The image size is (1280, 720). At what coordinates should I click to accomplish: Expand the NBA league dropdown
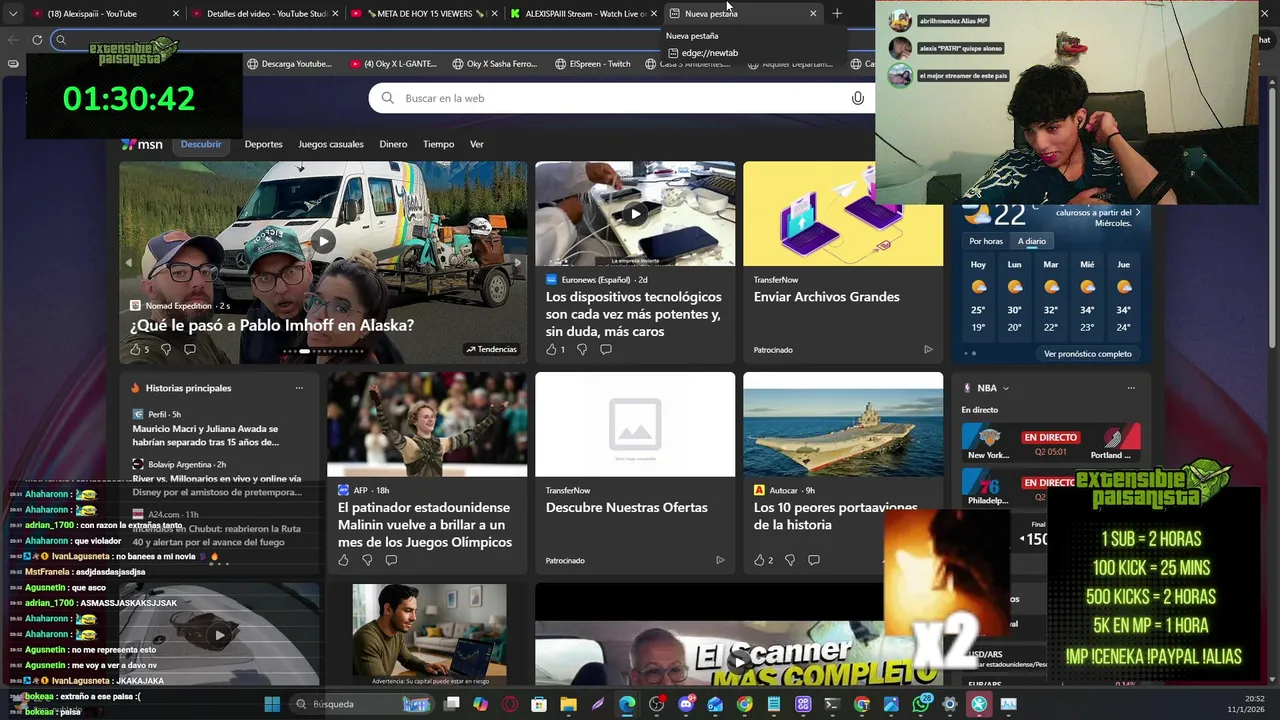click(x=1005, y=388)
